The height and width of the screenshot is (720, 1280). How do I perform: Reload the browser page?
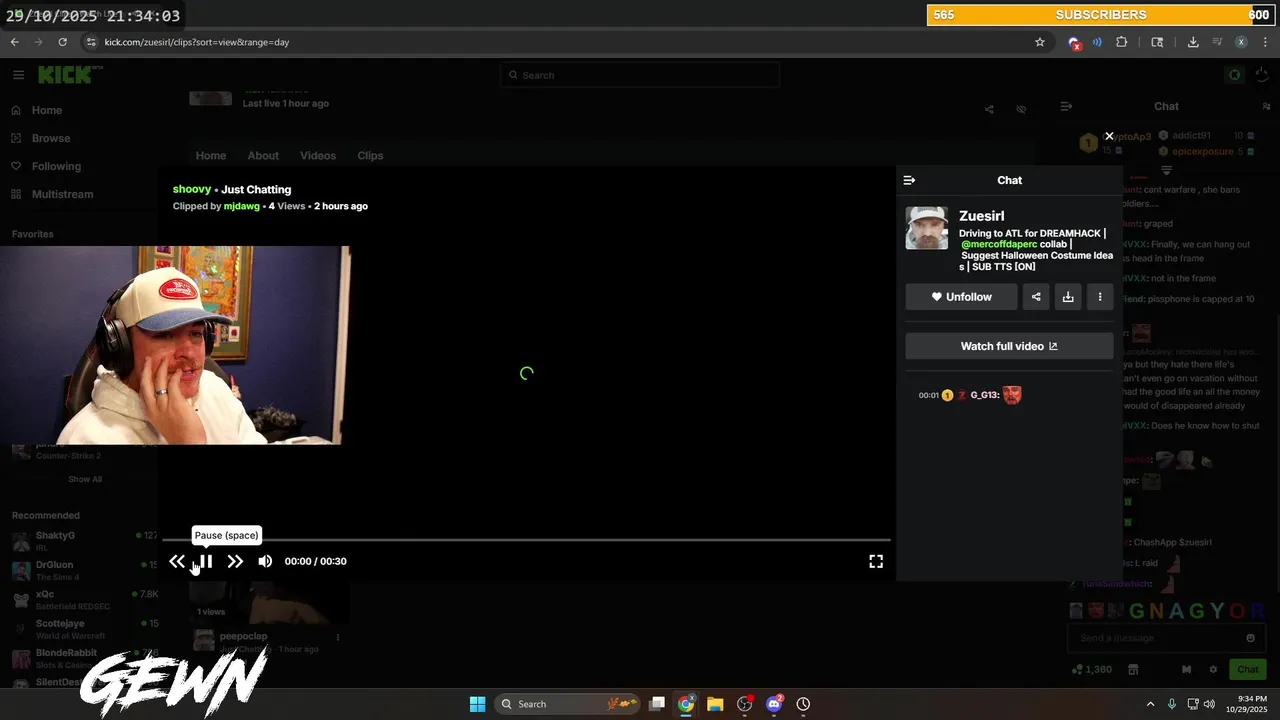tap(62, 42)
